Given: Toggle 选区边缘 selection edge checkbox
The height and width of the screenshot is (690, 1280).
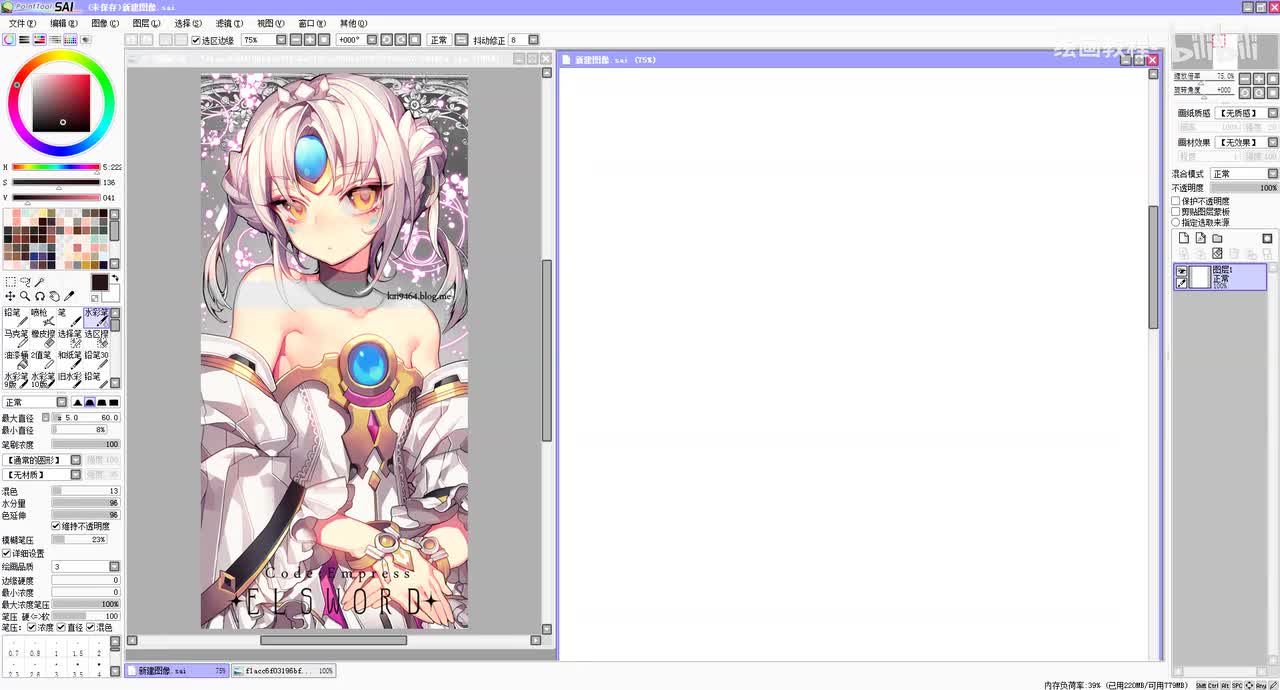Looking at the screenshot, I should 196,40.
